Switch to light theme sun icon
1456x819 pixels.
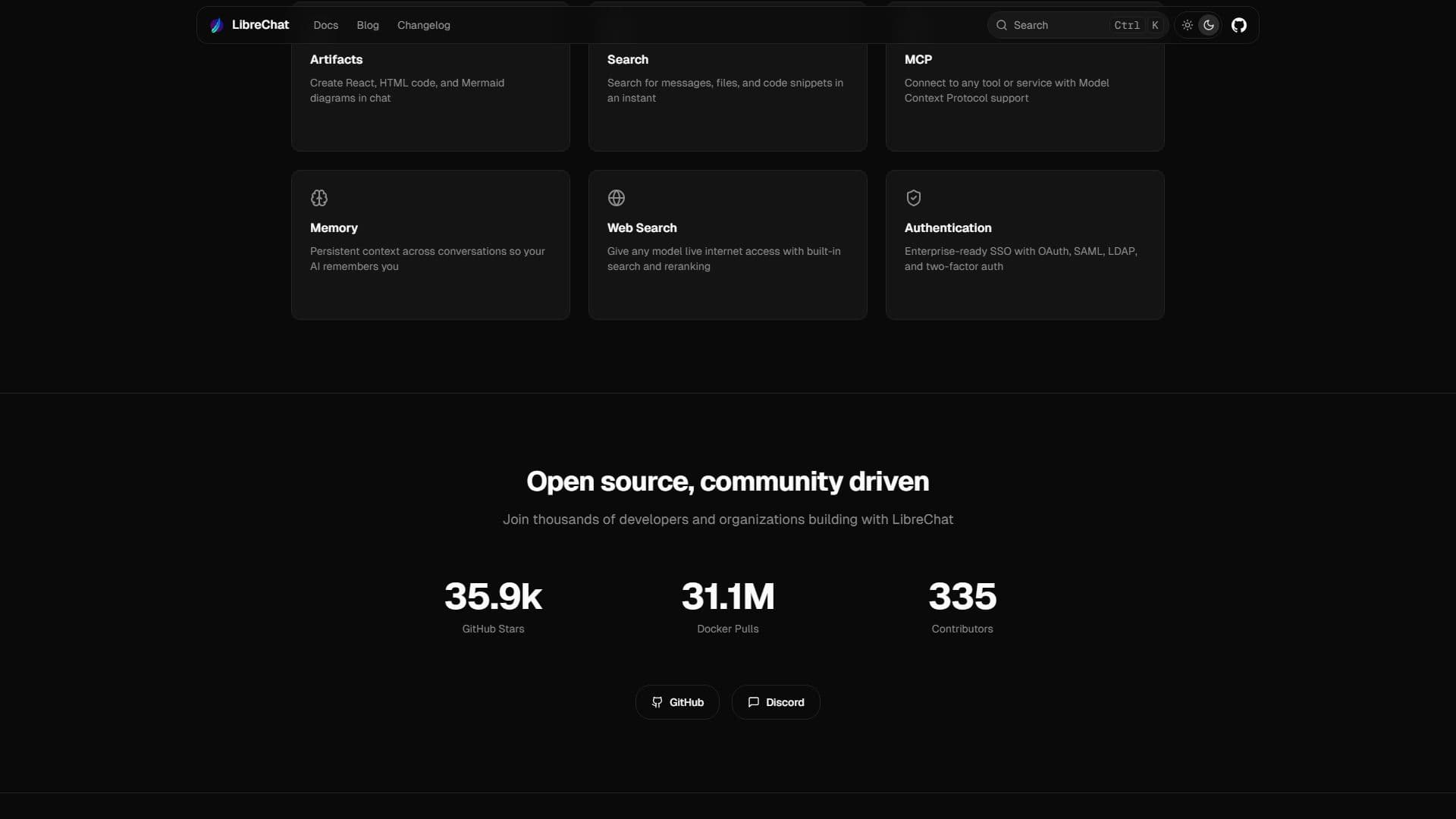(1187, 25)
